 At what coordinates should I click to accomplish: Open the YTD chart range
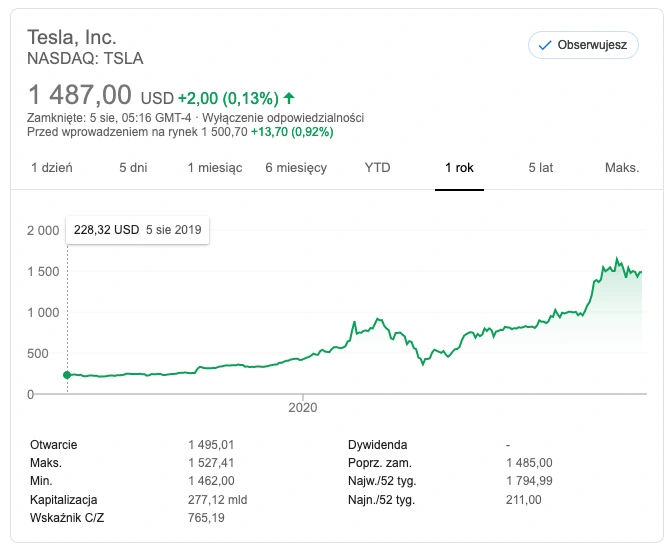point(377,167)
